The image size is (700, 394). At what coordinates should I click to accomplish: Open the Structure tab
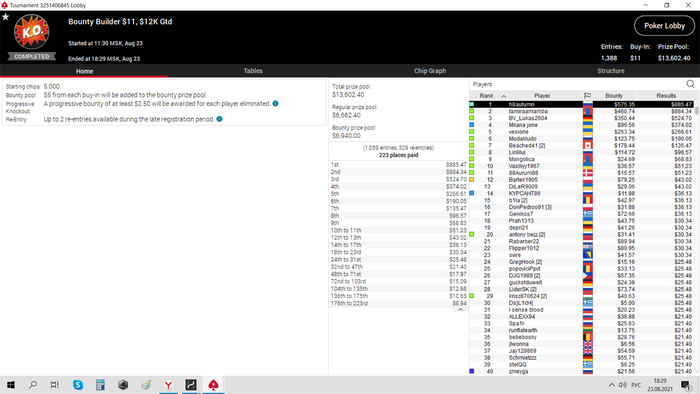[x=611, y=71]
